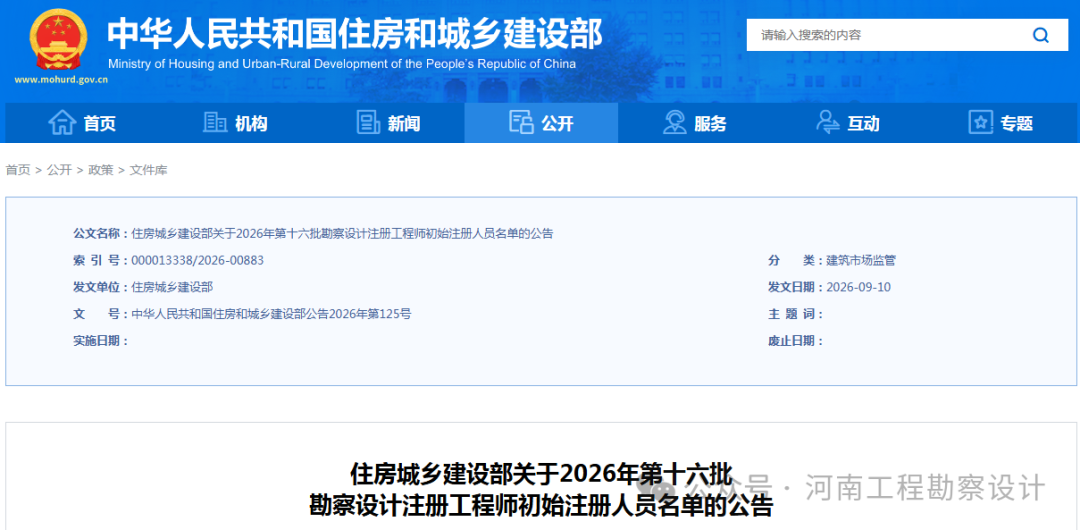Click the 机构 building icon
Image resolution: width=1080 pixels, height=530 pixels.
[x=215, y=123]
